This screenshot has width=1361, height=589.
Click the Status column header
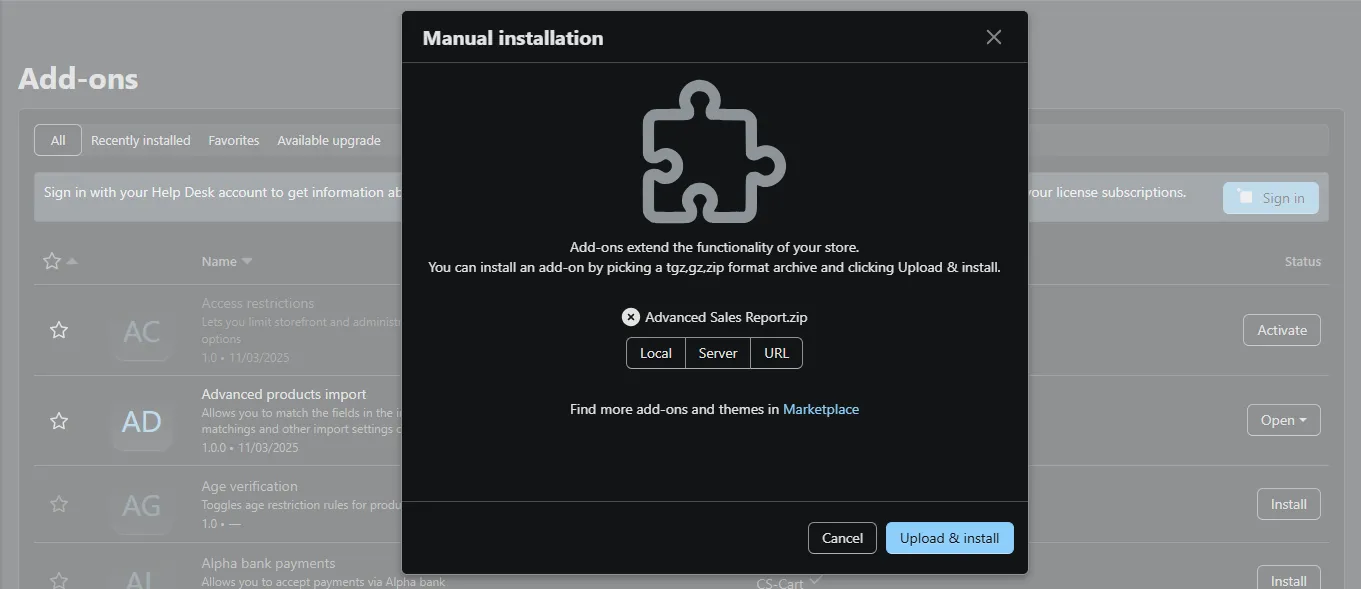pyautogui.click(x=1303, y=261)
